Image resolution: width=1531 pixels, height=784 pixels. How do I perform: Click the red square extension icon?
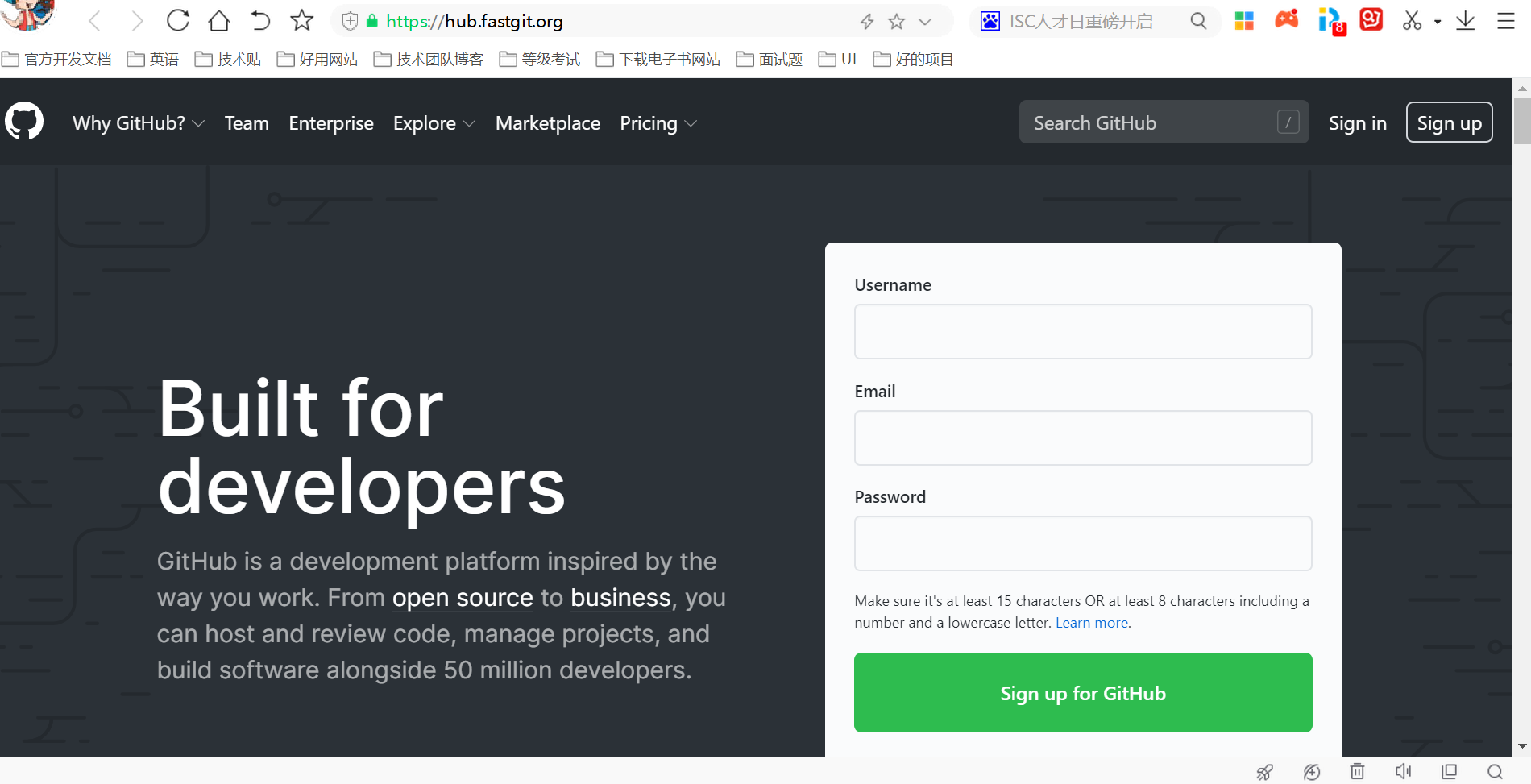[x=1371, y=19]
